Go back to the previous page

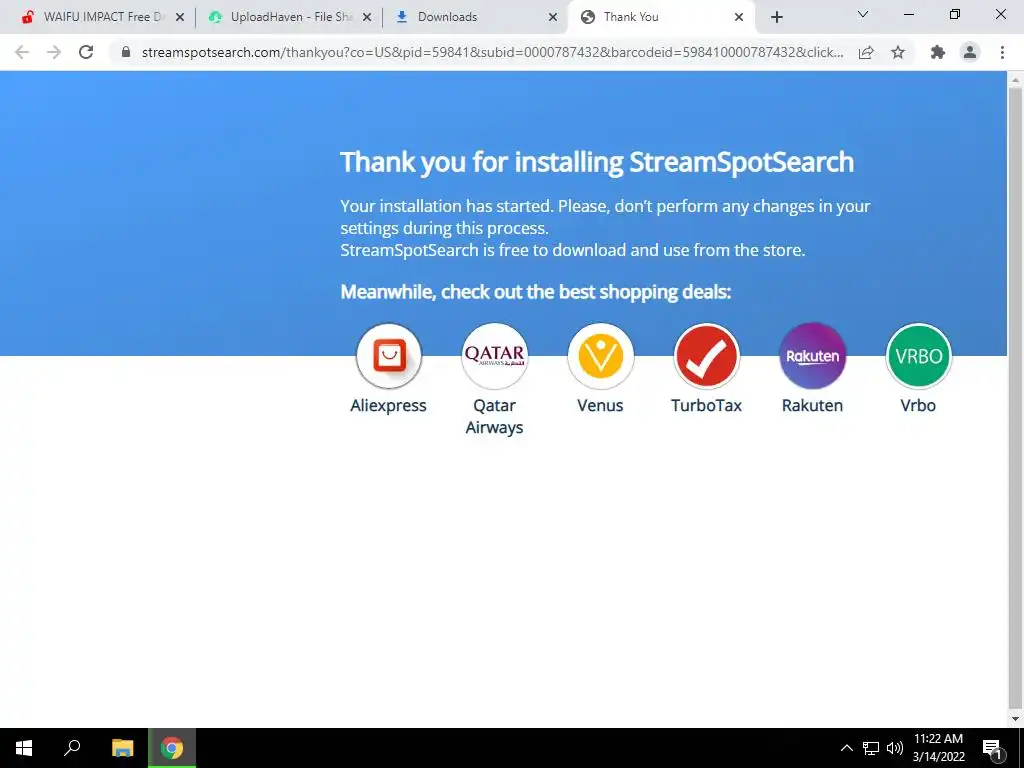pyautogui.click(x=22, y=52)
